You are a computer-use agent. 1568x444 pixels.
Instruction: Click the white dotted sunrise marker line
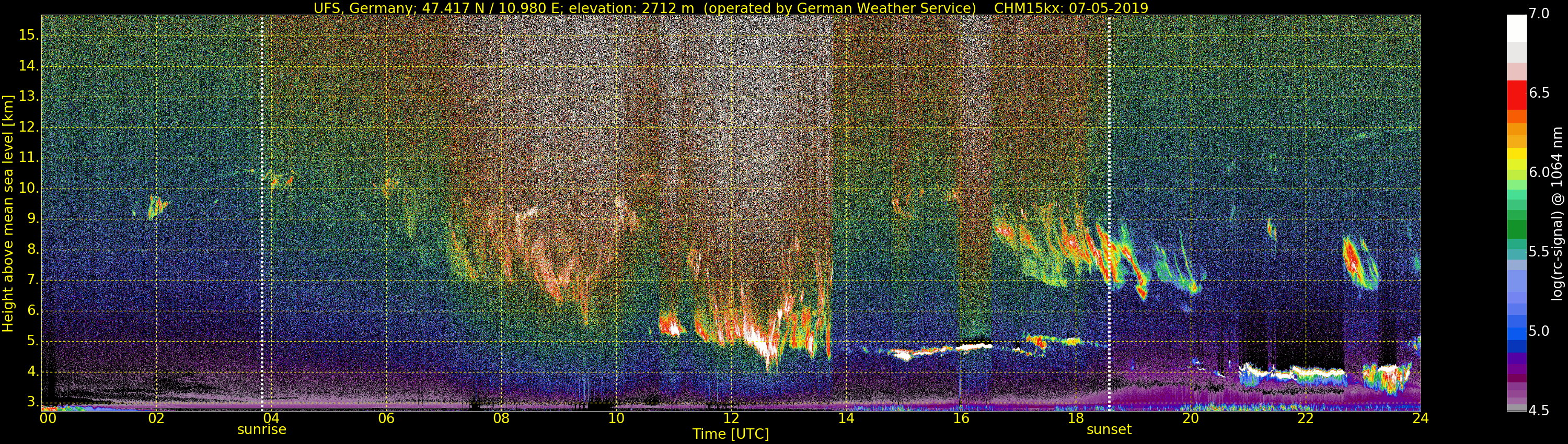[x=262, y=213]
